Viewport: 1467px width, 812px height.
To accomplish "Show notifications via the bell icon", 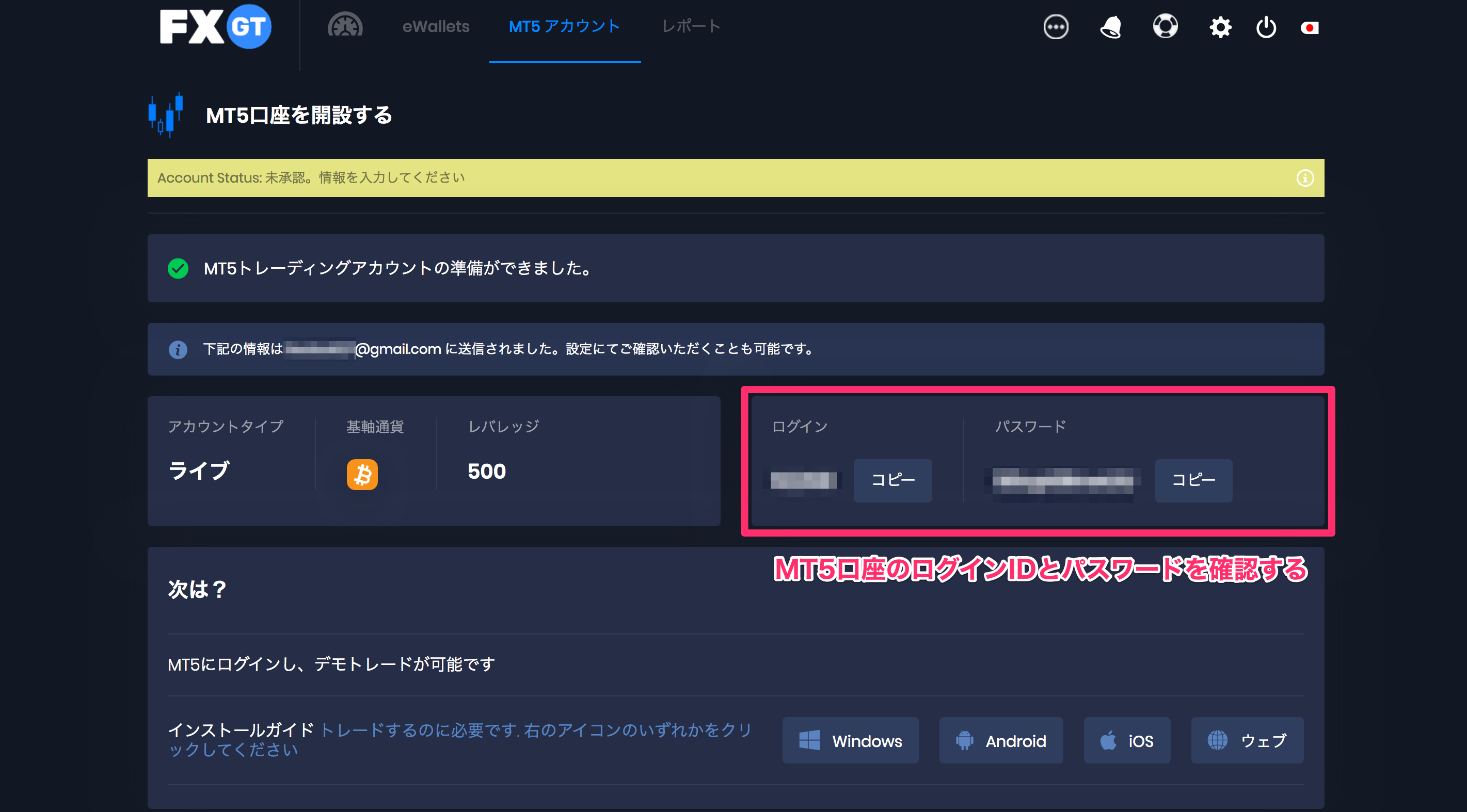I will tap(1110, 27).
